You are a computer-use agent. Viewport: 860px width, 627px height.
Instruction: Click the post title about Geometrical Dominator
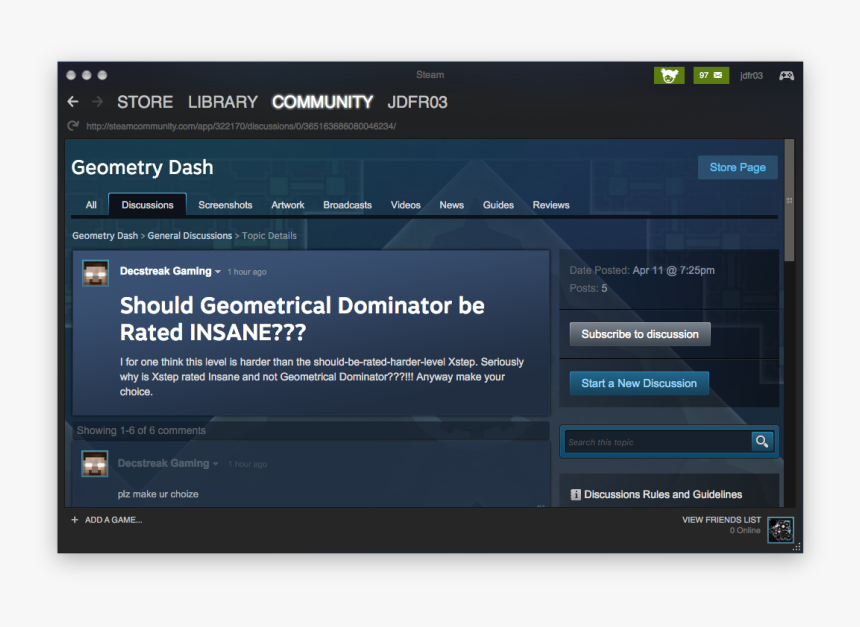click(302, 319)
